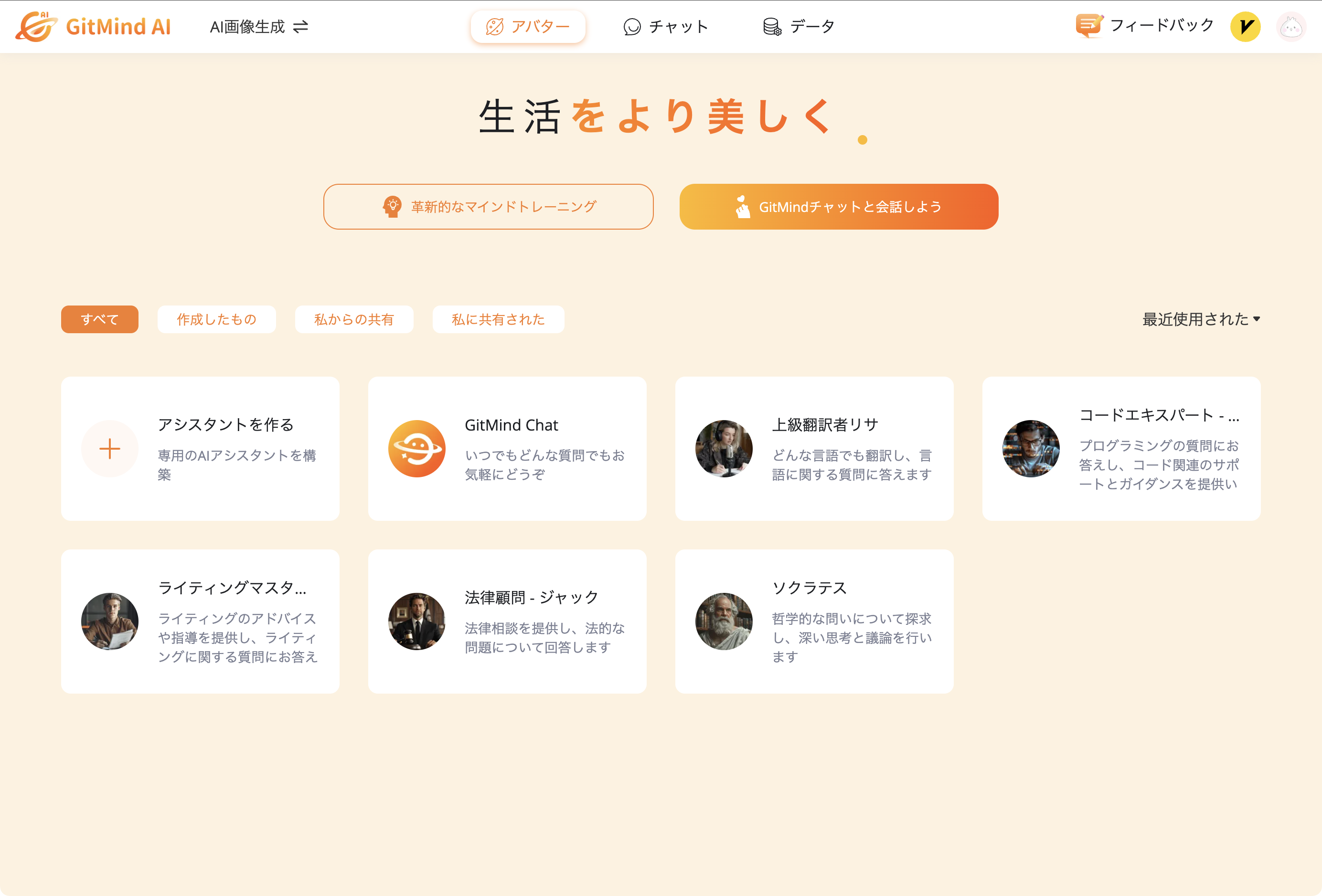Open the 法律顧問 - ジャック card title
The height and width of the screenshot is (896, 1322).
tap(532, 597)
